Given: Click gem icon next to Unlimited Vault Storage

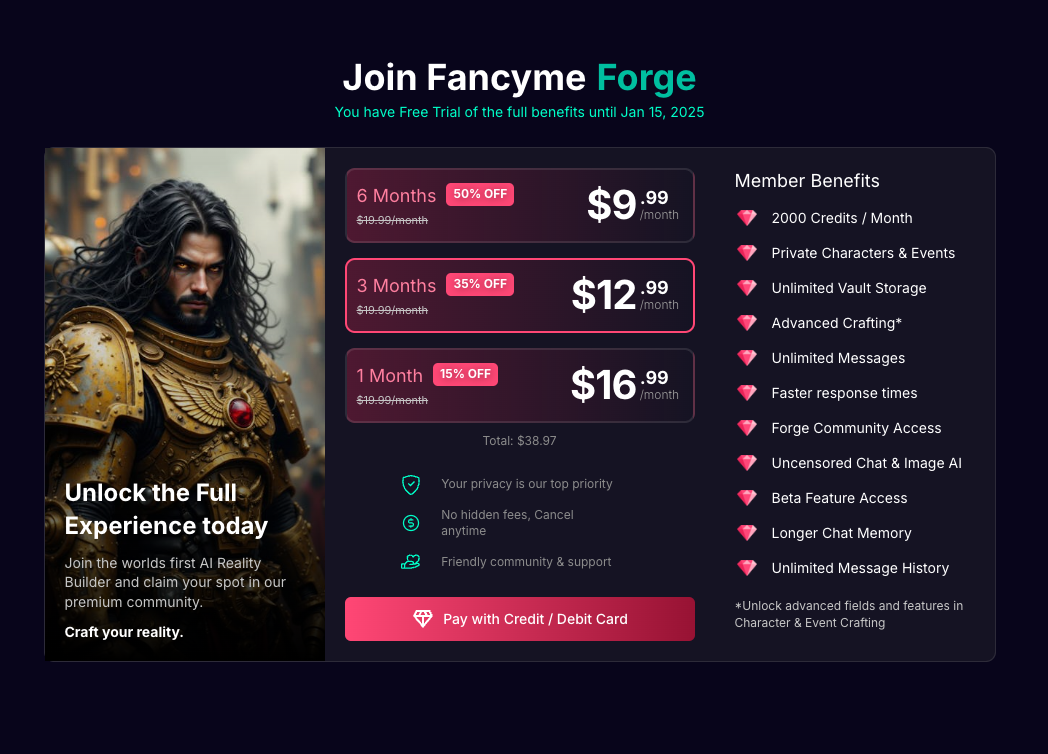Looking at the screenshot, I should [747, 288].
